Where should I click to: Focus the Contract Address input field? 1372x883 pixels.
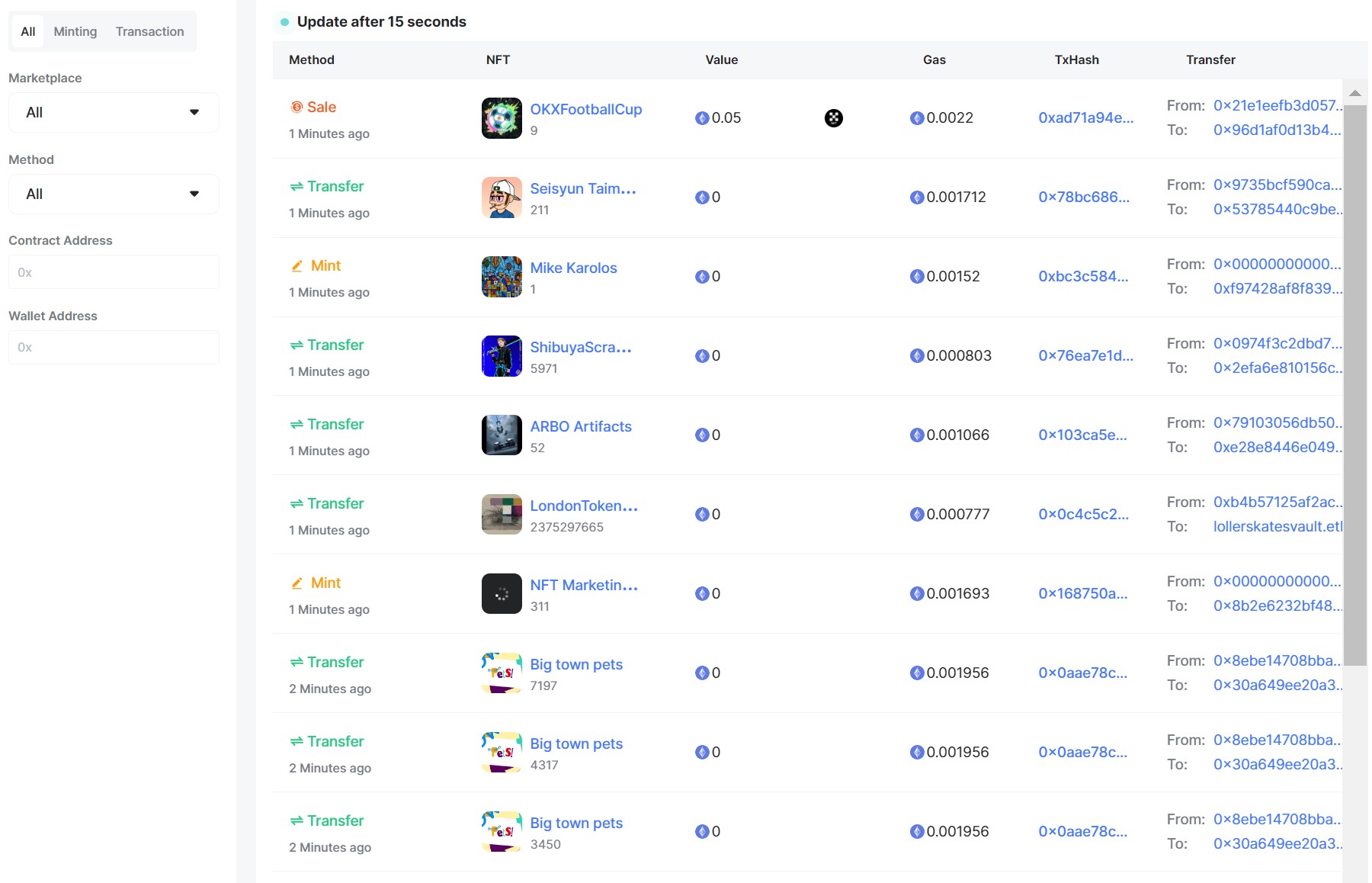click(114, 272)
